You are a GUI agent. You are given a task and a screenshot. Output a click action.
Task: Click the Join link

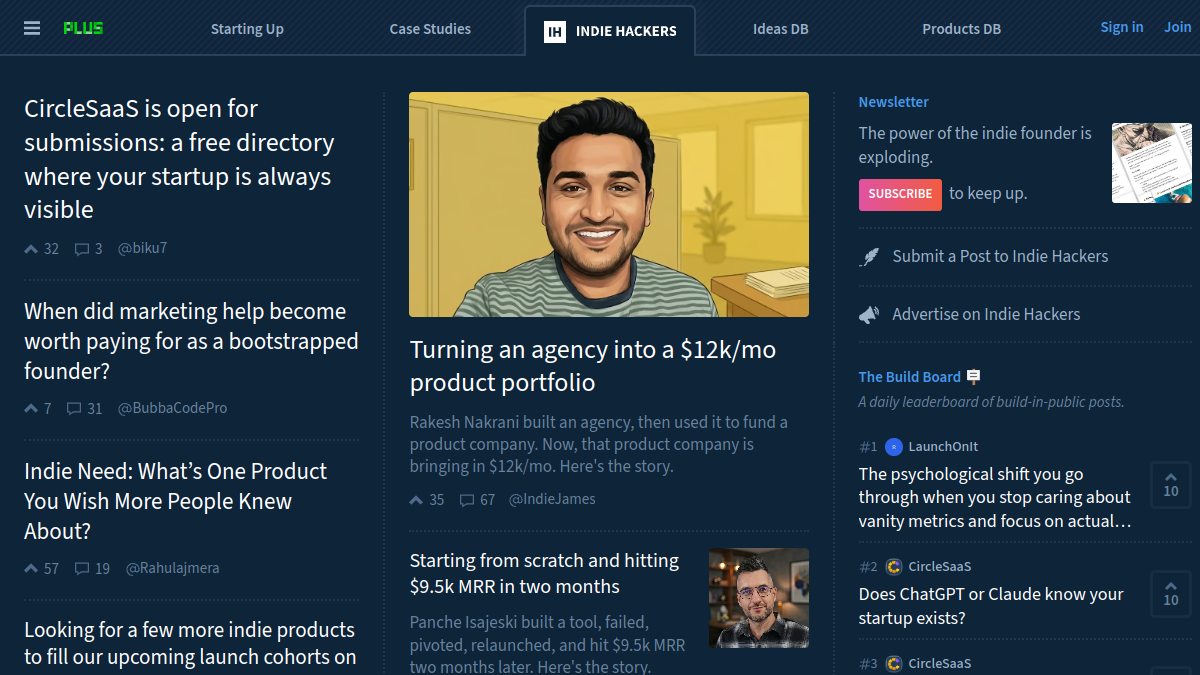point(1177,27)
